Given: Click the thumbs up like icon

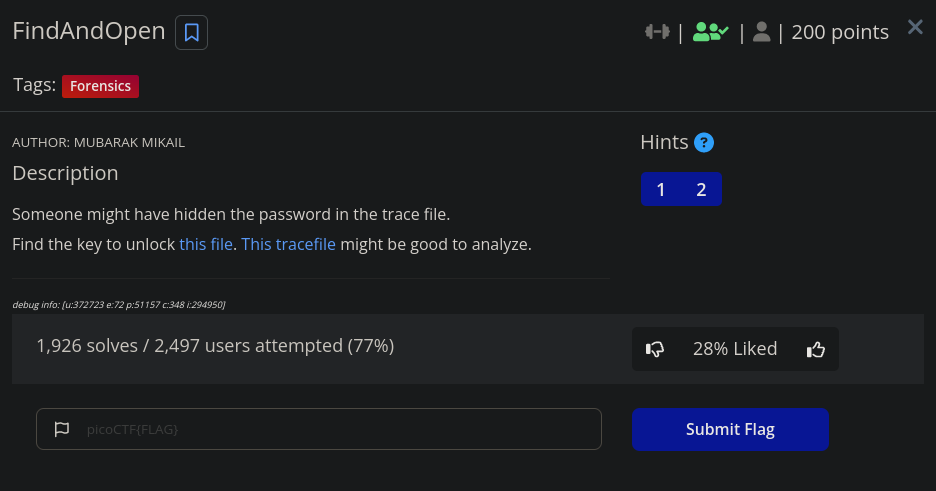Looking at the screenshot, I should pos(815,349).
